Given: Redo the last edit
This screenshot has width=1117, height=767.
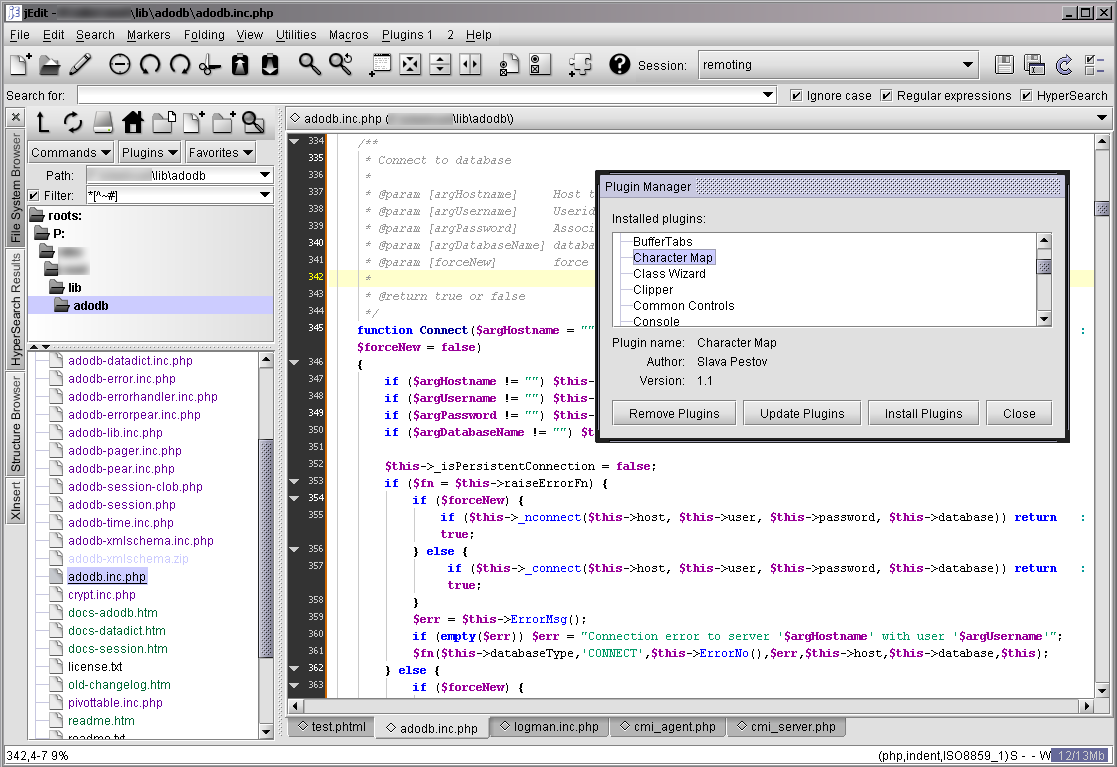Looking at the screenshot, I should tap(180, 65).
